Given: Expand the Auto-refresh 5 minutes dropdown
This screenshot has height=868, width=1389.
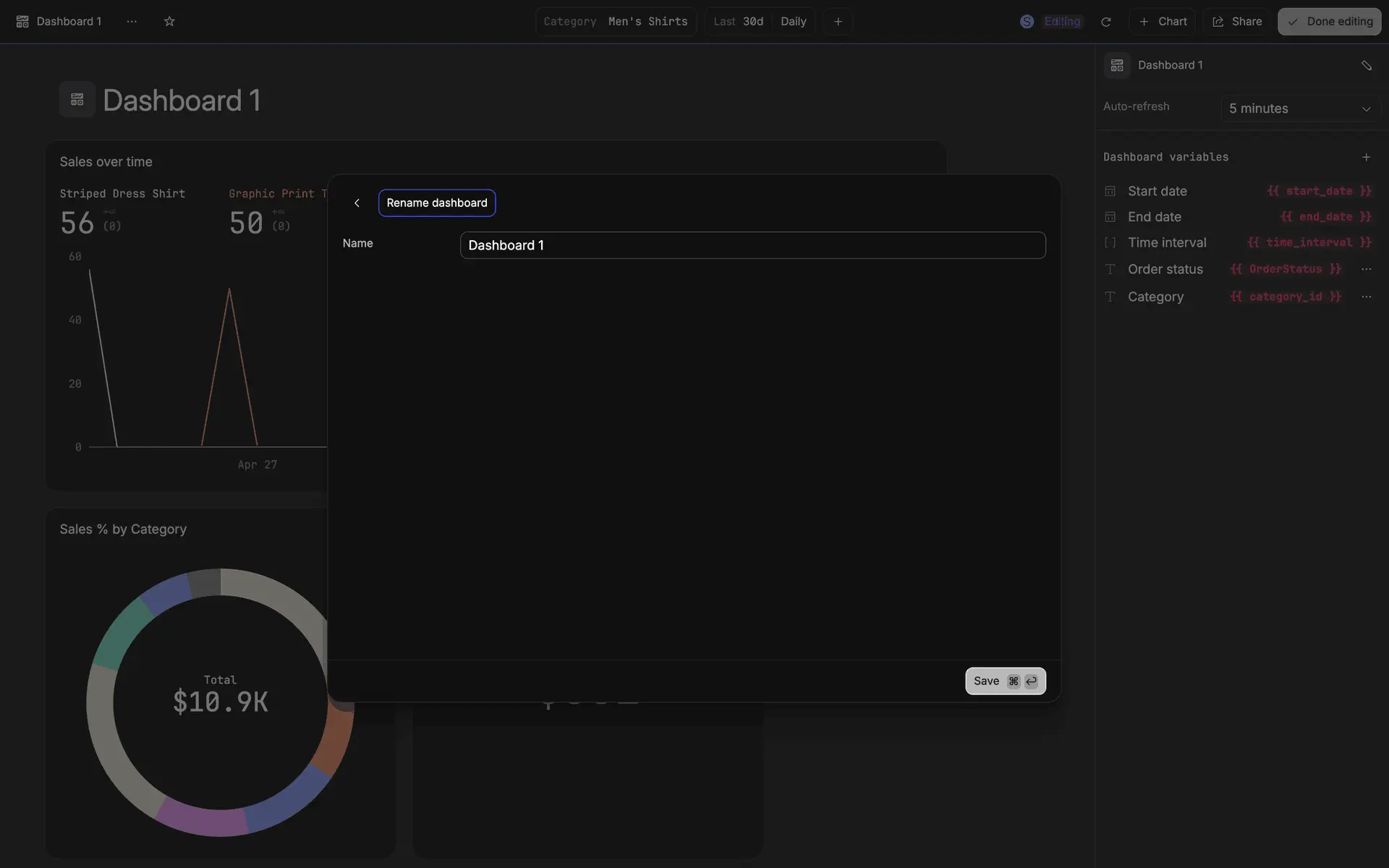Looking at the screenshot, I should pos(1299,109).
